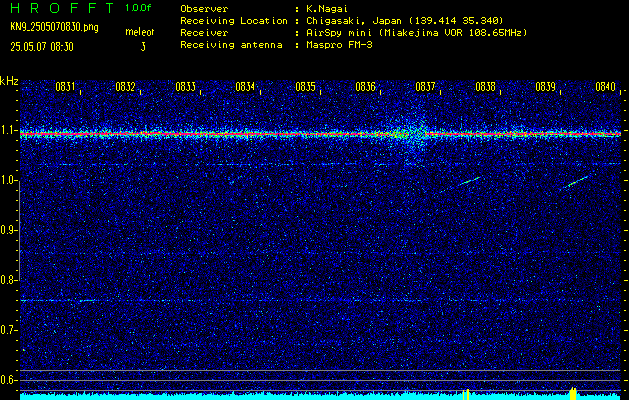The width and height of the screenshot is (629, 400).
Task: Click the yellow detection marker below 0838 echo
Action: pos(466,394)
